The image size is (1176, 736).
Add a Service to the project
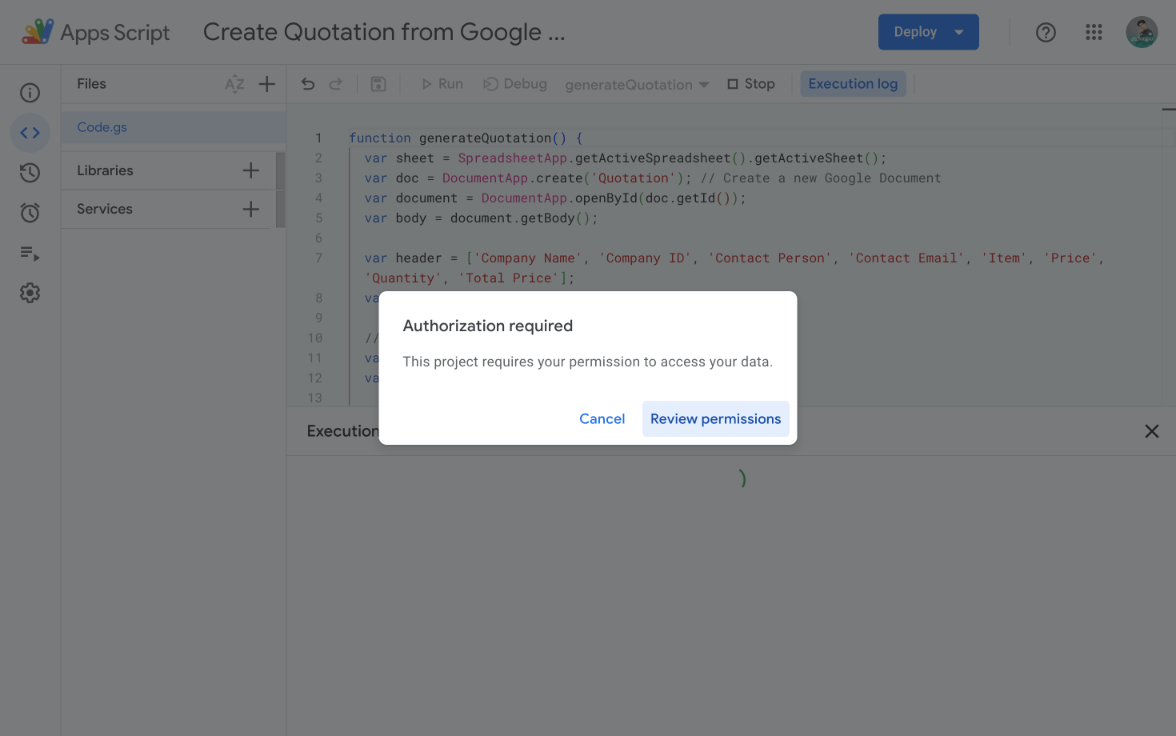tap(250, 209)
